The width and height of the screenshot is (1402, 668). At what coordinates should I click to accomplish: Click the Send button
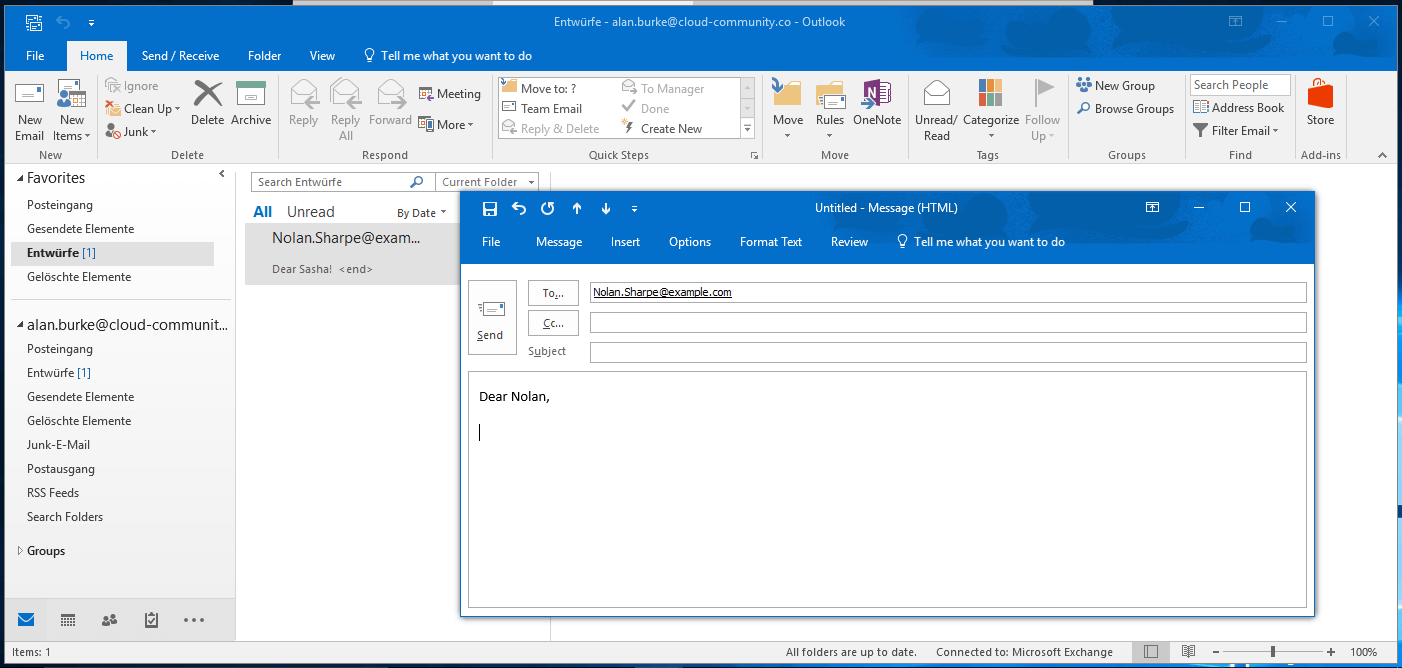[492, 318]
